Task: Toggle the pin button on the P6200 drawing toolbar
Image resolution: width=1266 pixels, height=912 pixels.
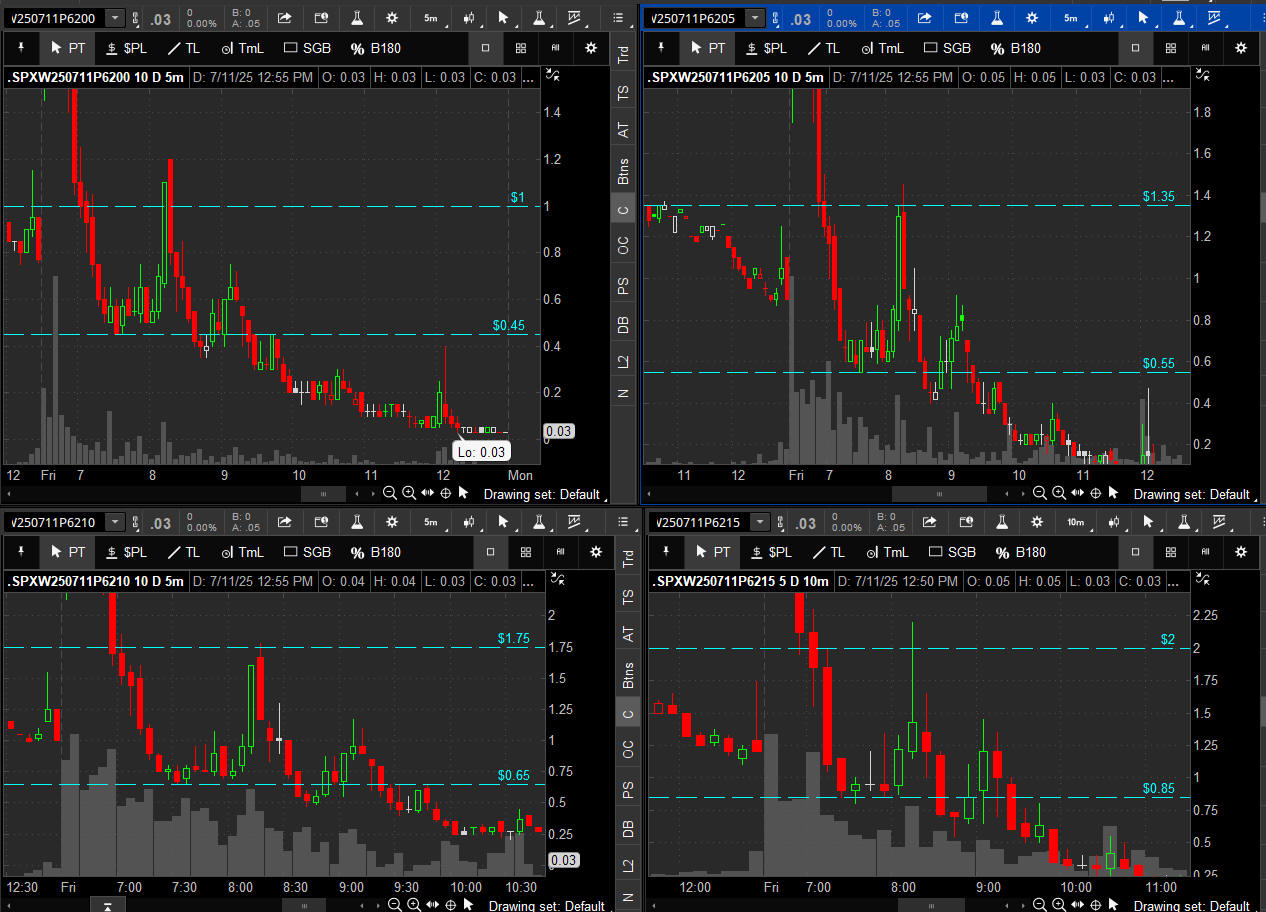Action: click(x=22, y=48)
